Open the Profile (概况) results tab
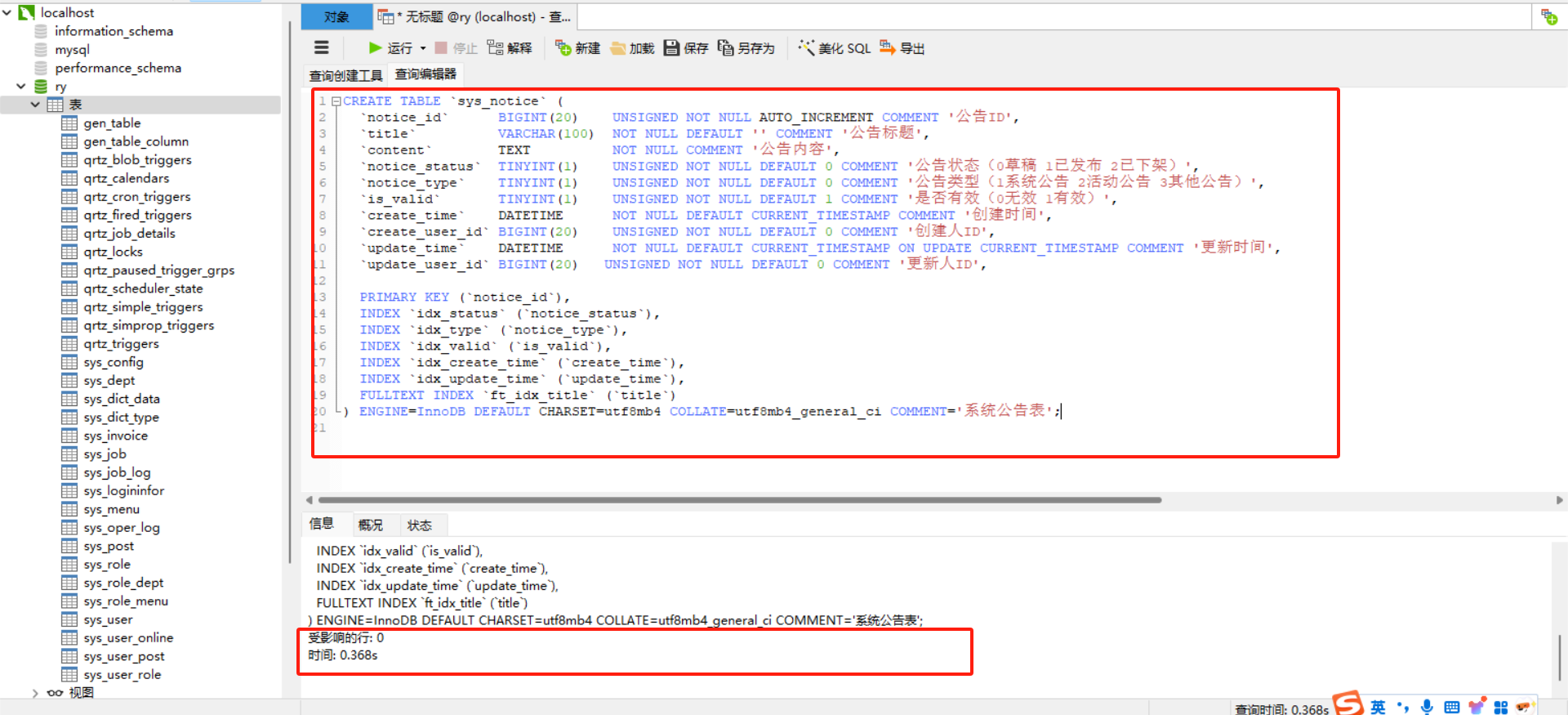This screenshot has height=715, width=1568. [x=370, y=525]
